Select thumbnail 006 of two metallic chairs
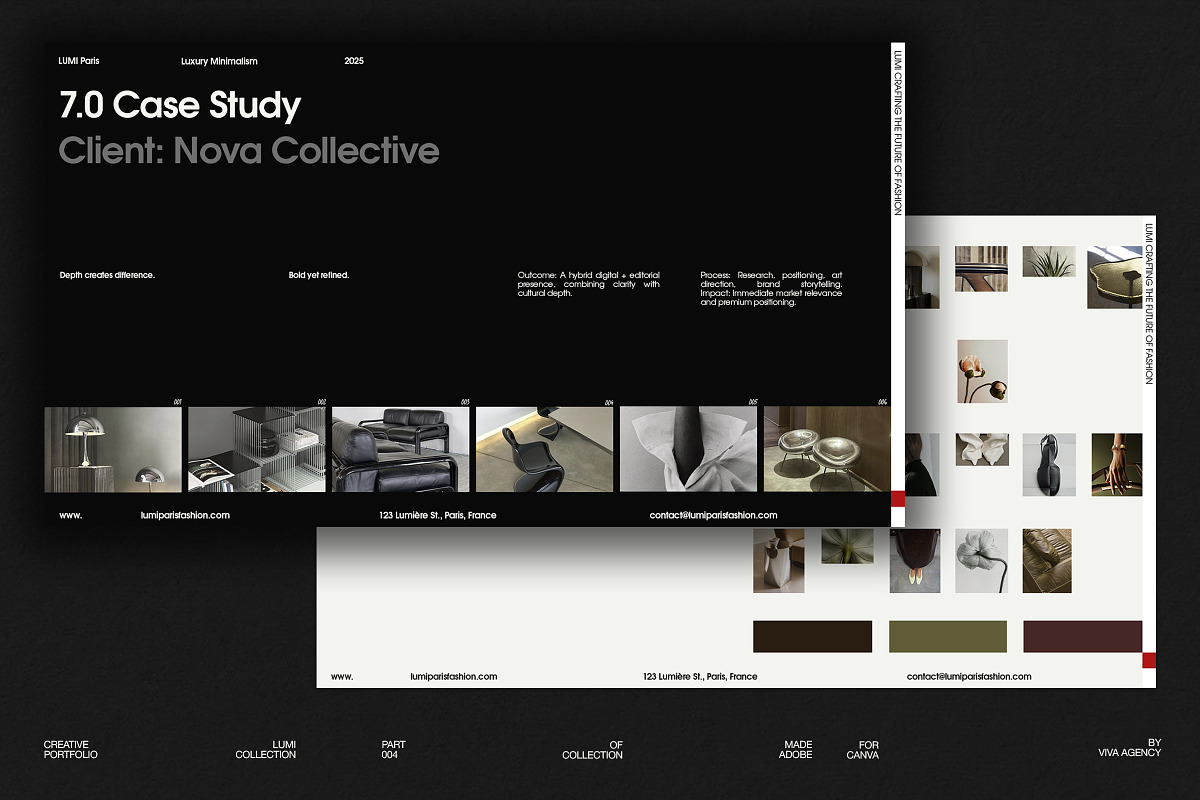 [827, 449]
